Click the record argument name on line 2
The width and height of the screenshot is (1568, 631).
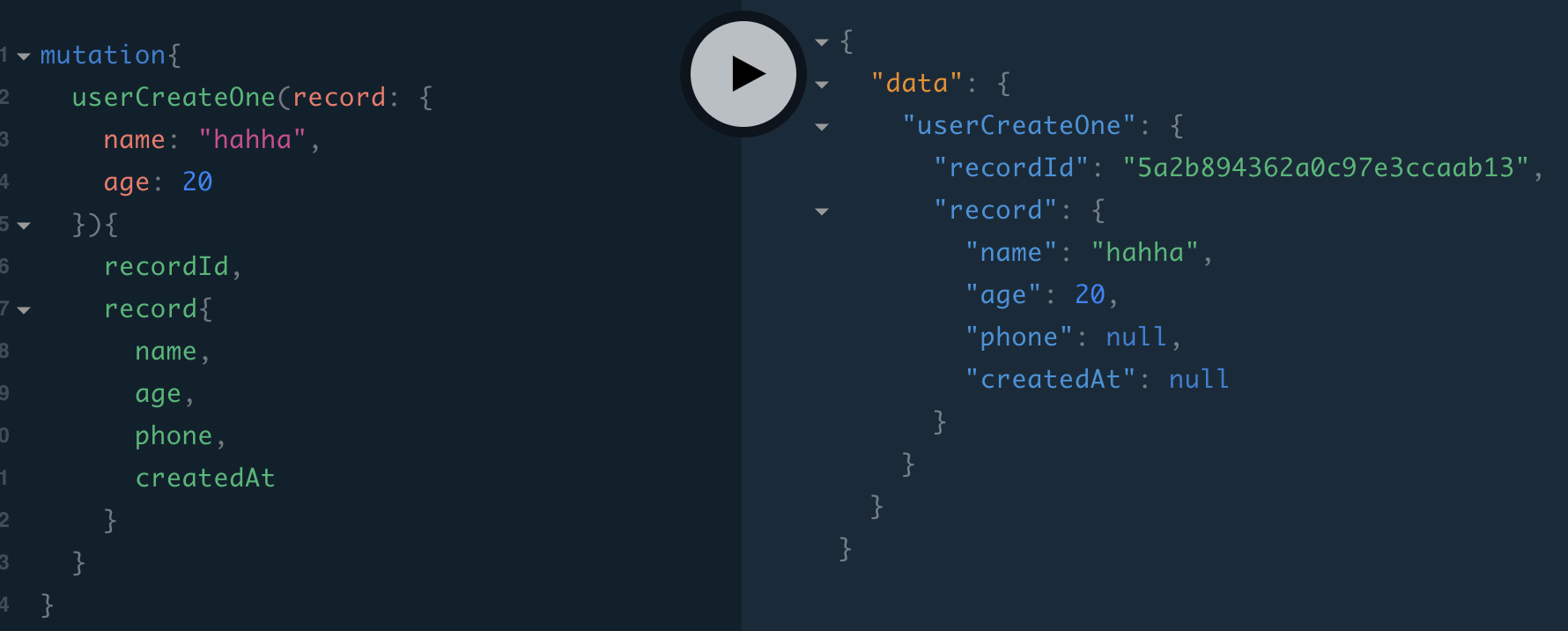click(x=339, y=97)
